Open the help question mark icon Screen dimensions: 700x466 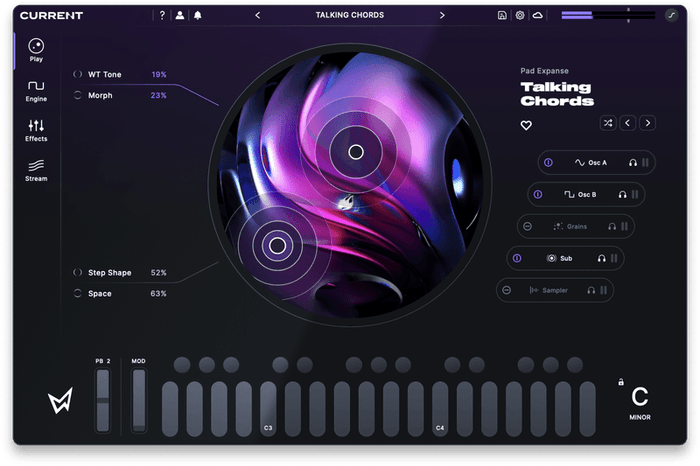(x=162, y=15)
